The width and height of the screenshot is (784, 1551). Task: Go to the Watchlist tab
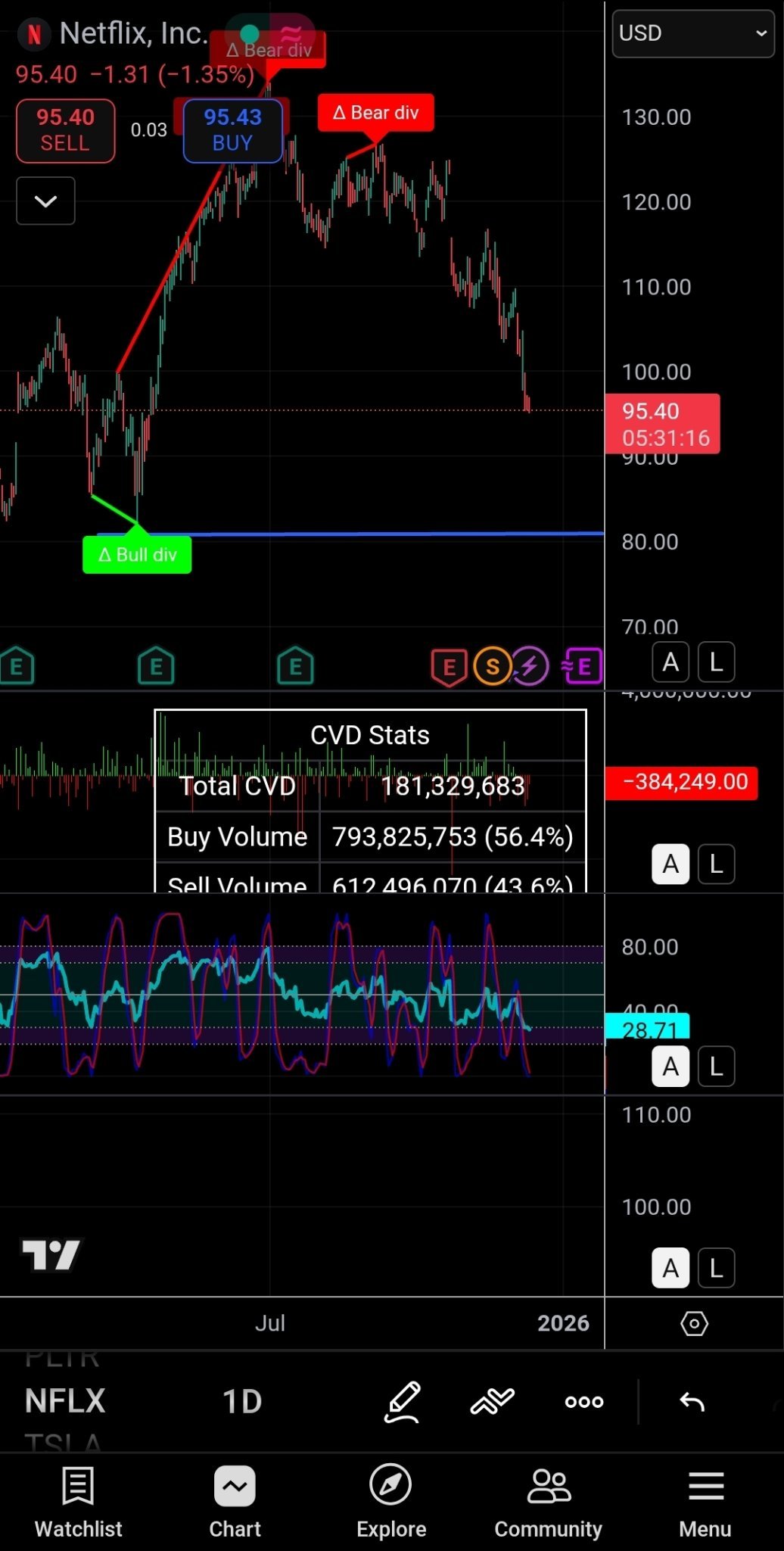[x=79, y=1503]
